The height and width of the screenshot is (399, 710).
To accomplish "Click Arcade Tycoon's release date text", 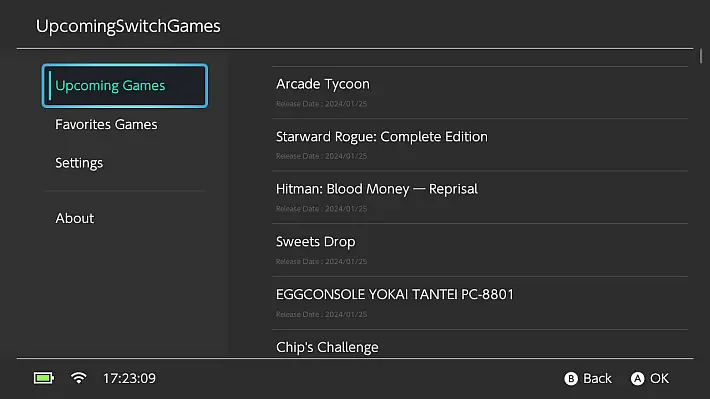I will (x=321, y=104).
